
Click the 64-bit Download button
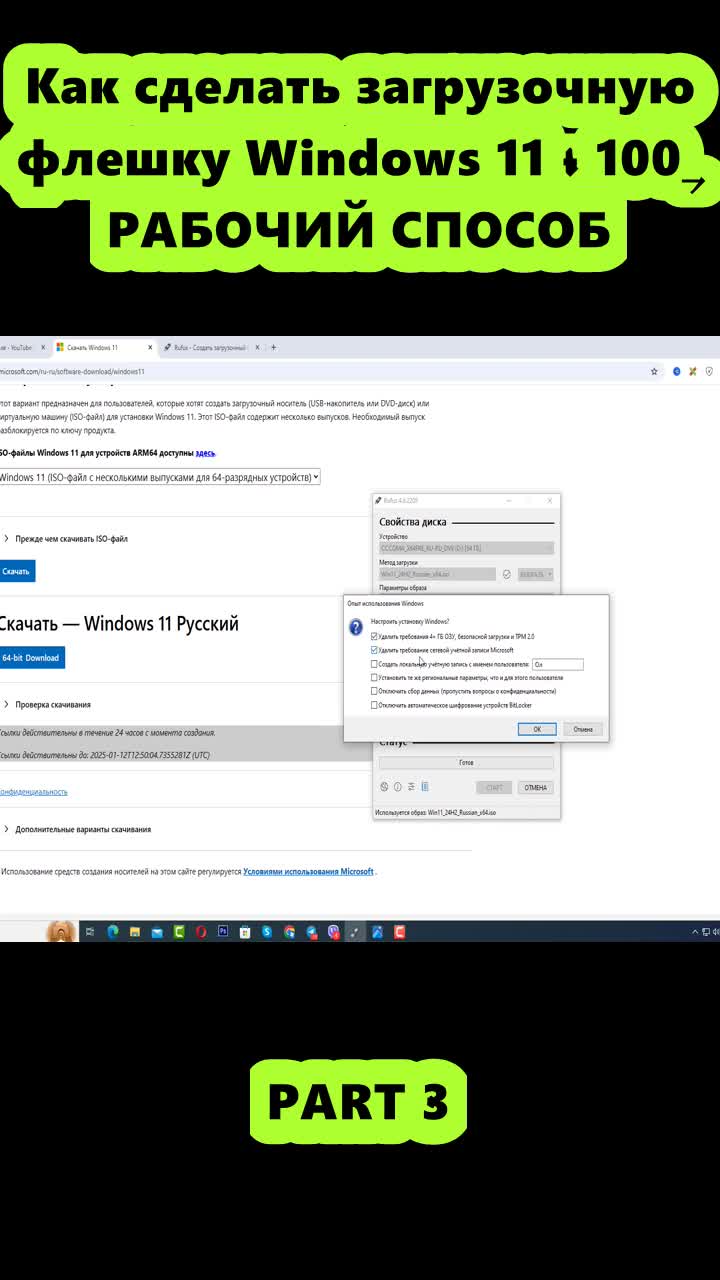pyautogui.click(x=31, y=658)
